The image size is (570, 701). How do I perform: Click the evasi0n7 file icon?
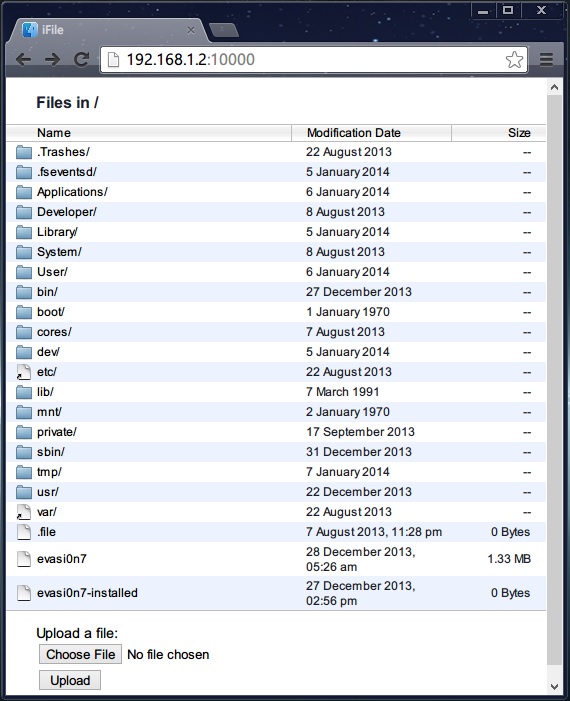coord(24,559)
